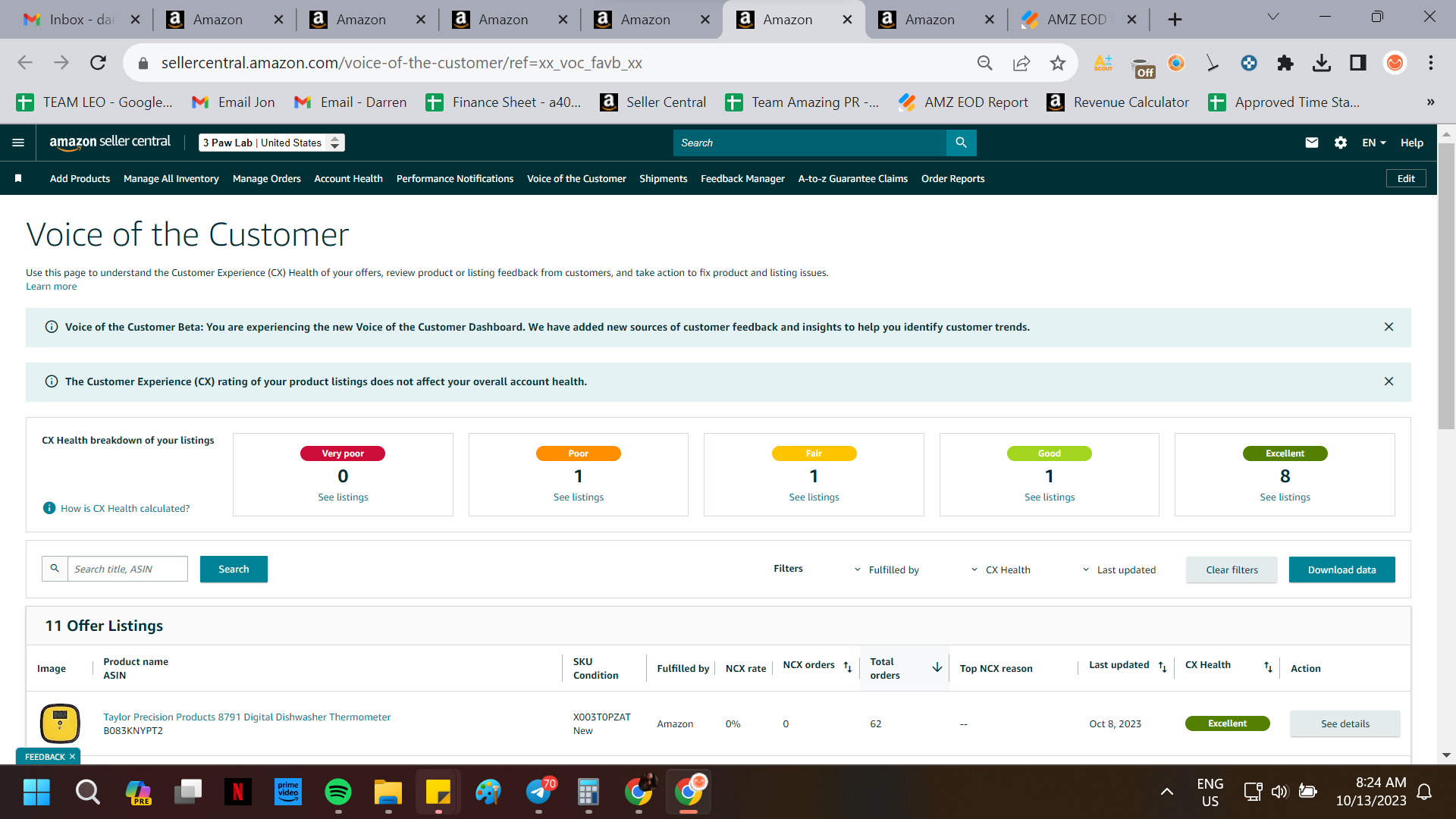Viewport: 1456px width, 819px height.
Task: Open Account Health
Action: (x=348, y=178)
